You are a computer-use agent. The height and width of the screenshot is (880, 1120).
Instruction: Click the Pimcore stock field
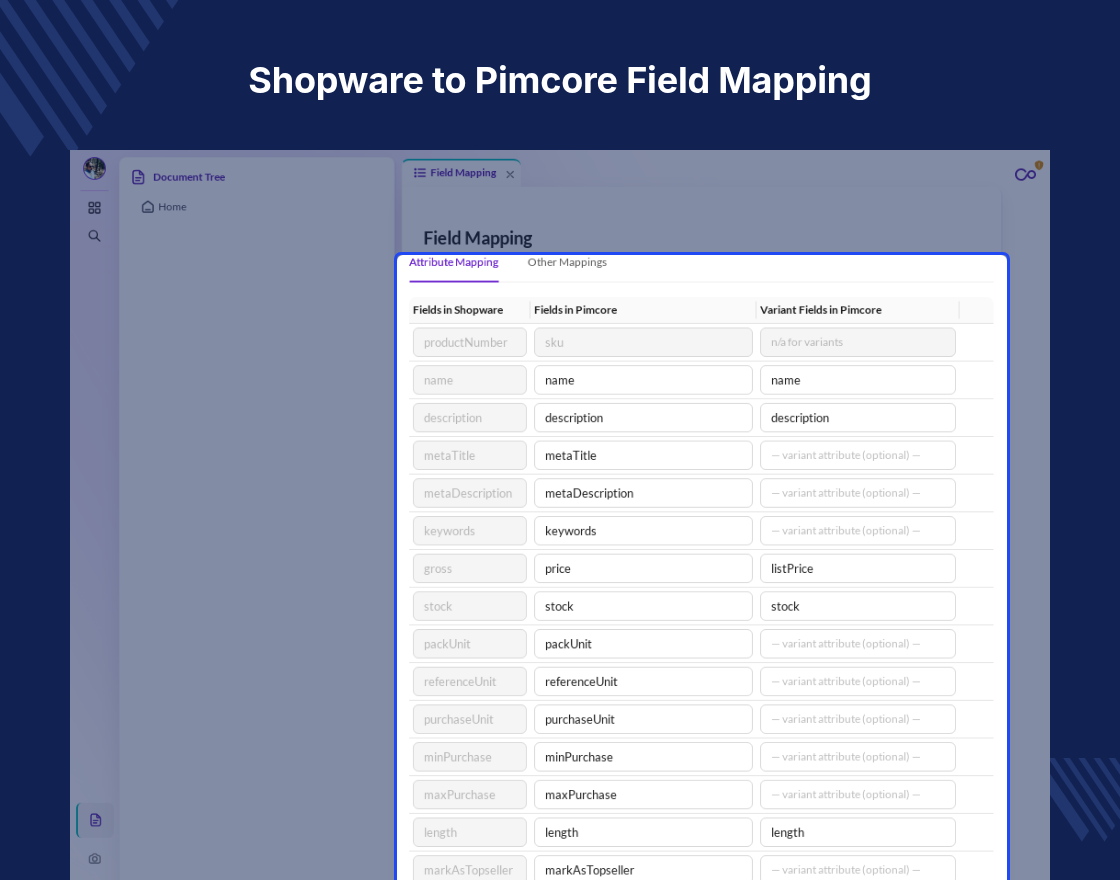click(643, 606)
